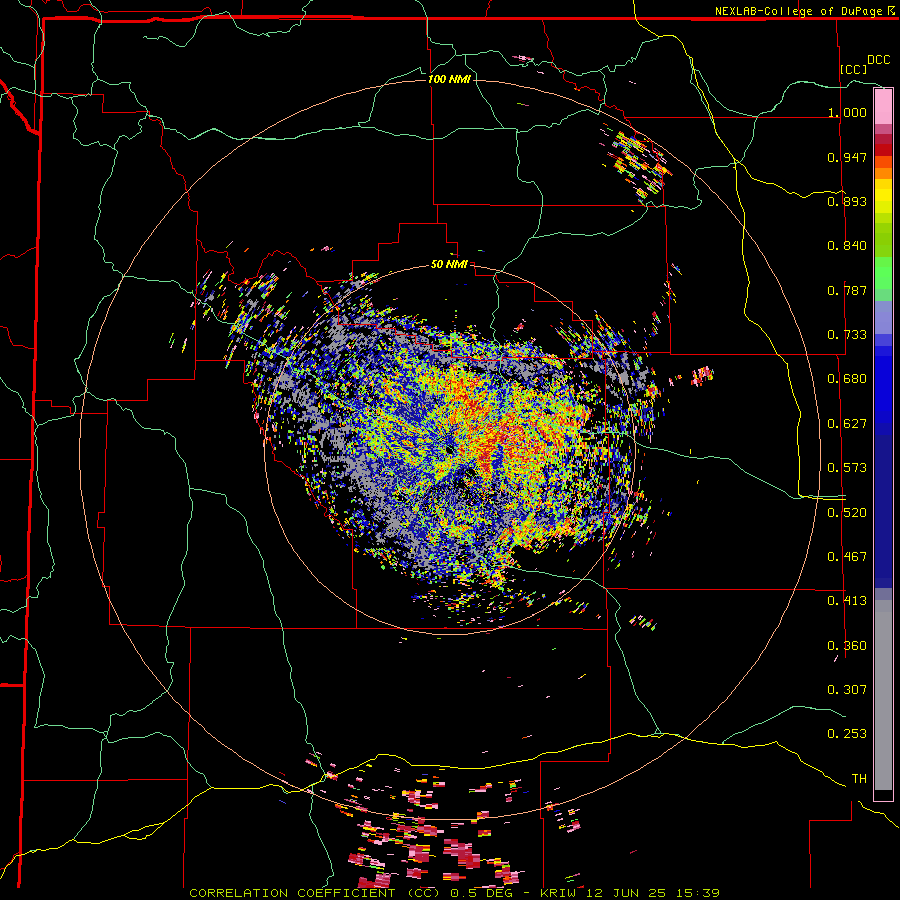The width and height of the screenshot is (900, 900).
Task: Click the 0.307 legend value
Action: [847, 690]
